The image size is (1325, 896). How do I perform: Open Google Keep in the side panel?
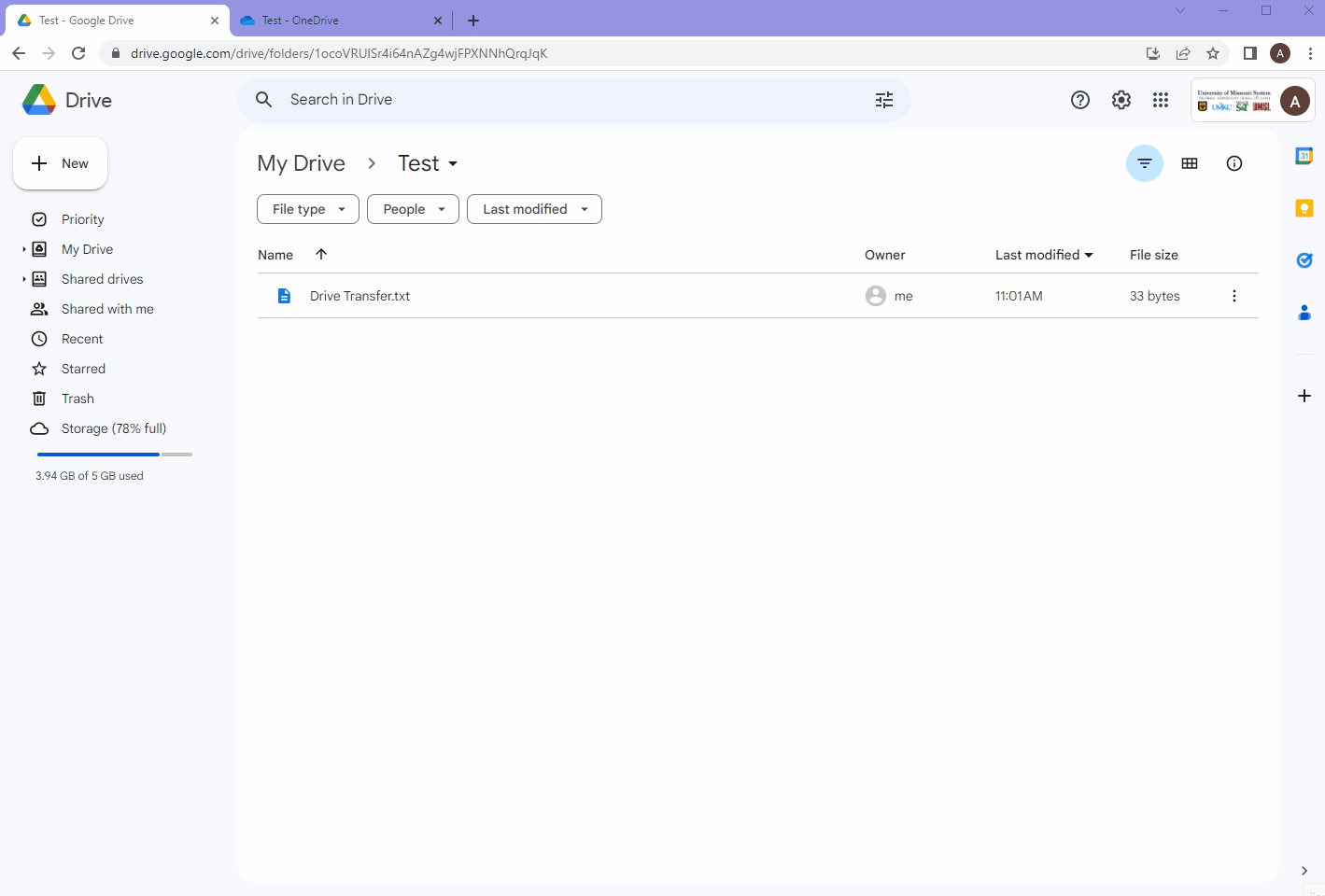click(1304, 208)
